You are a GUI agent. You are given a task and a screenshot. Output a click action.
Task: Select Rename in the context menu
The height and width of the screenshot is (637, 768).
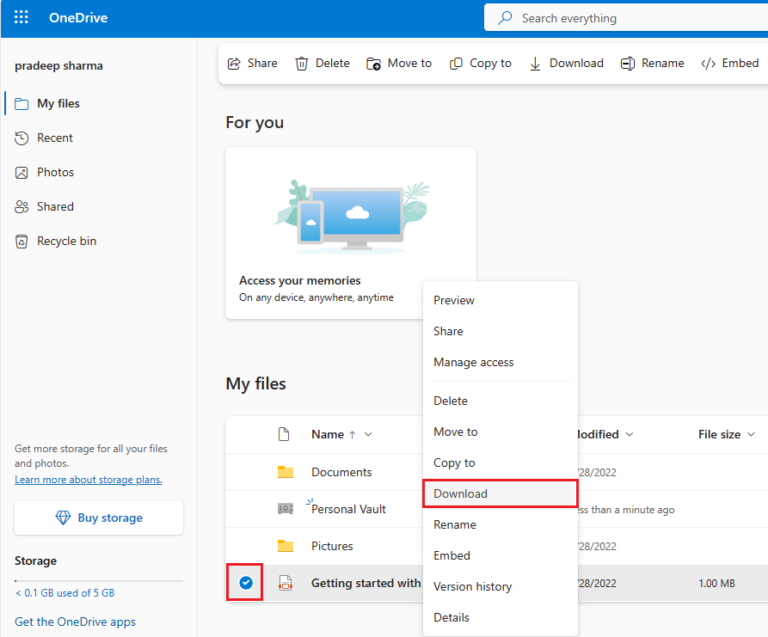(x=500, y=524)
